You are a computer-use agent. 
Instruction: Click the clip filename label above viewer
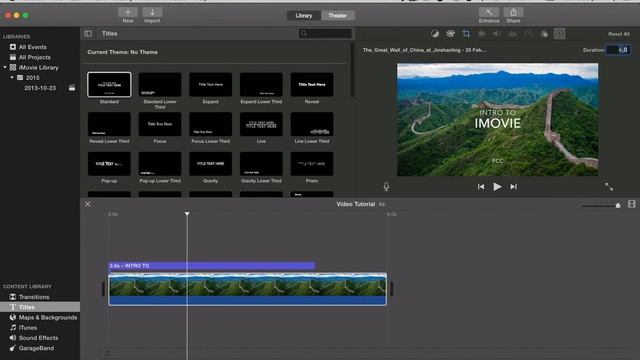424,50
